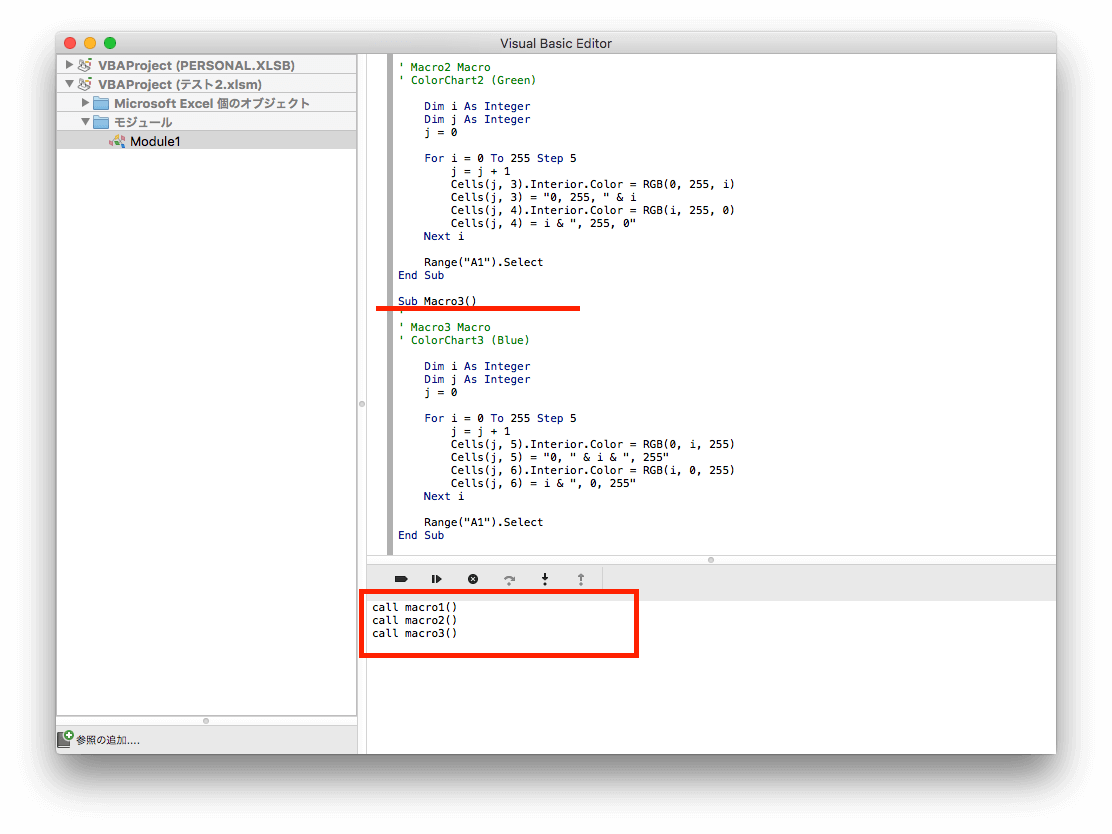
Task: Minimize the window with the yellow button
Action: click(90, 43)
